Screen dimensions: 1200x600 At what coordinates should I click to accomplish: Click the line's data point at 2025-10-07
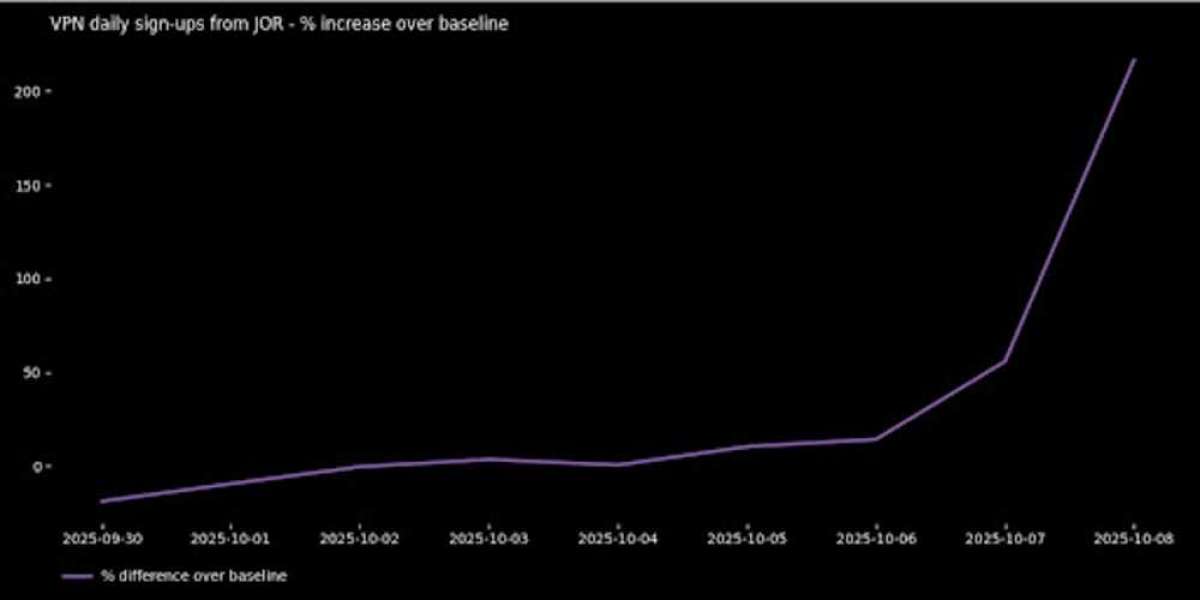[x=1005, y=361]
